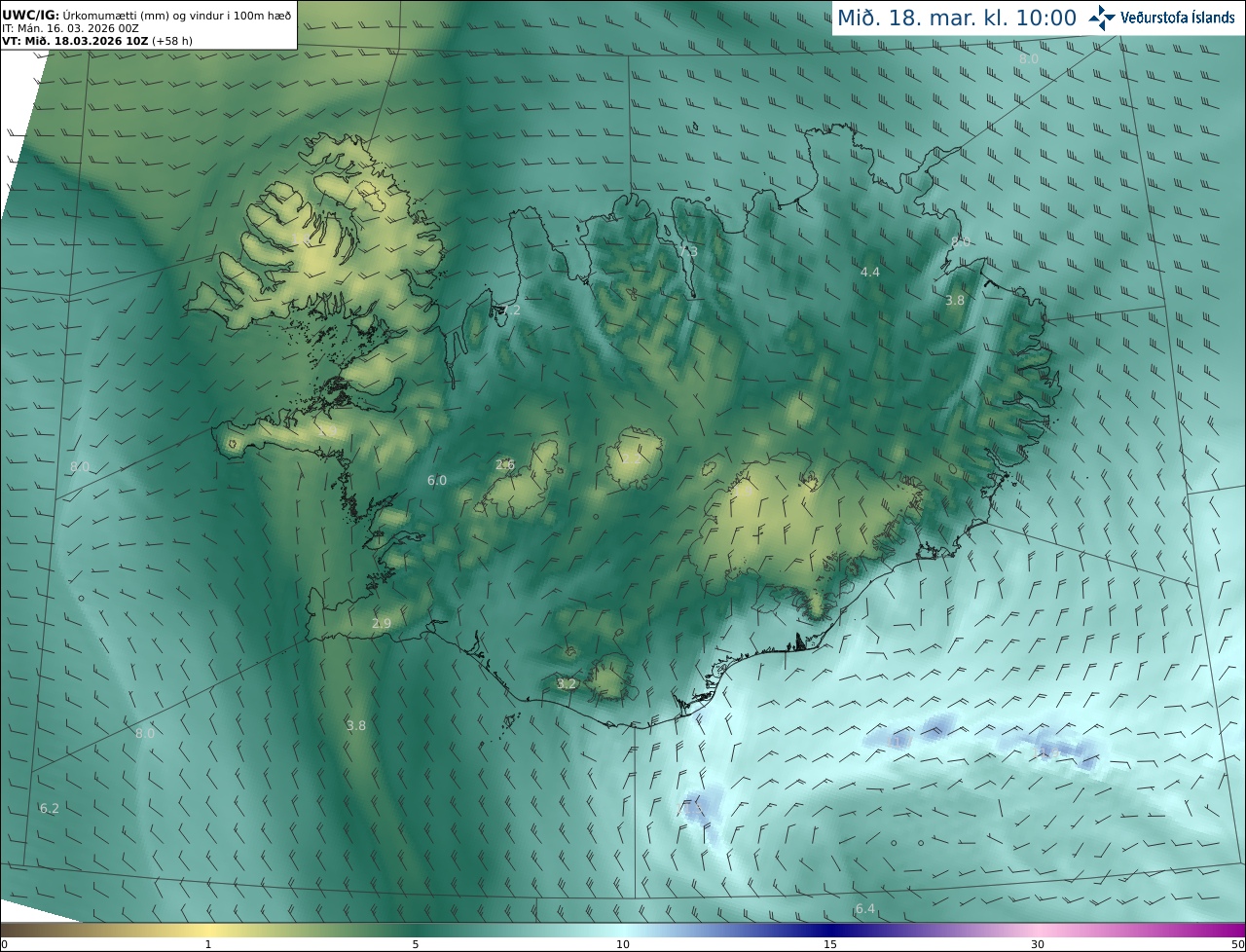Click the 2.6 value on the map
This screenshot has width=1246, height=952.
505,464
